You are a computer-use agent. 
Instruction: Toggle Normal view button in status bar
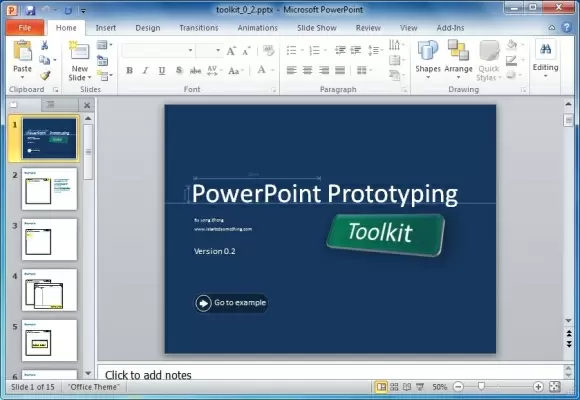tap(381, 387)
